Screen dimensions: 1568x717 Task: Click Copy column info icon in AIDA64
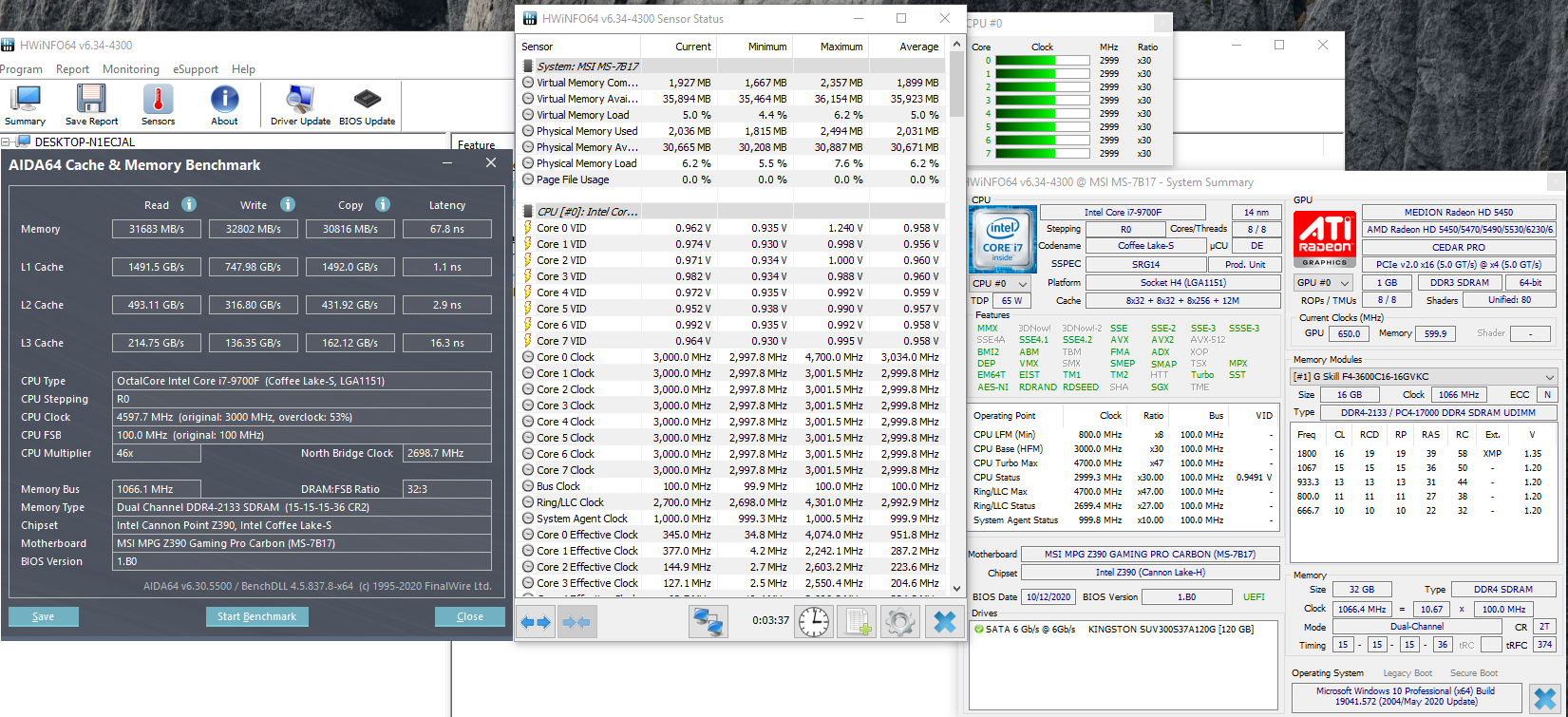click(383, 204)
